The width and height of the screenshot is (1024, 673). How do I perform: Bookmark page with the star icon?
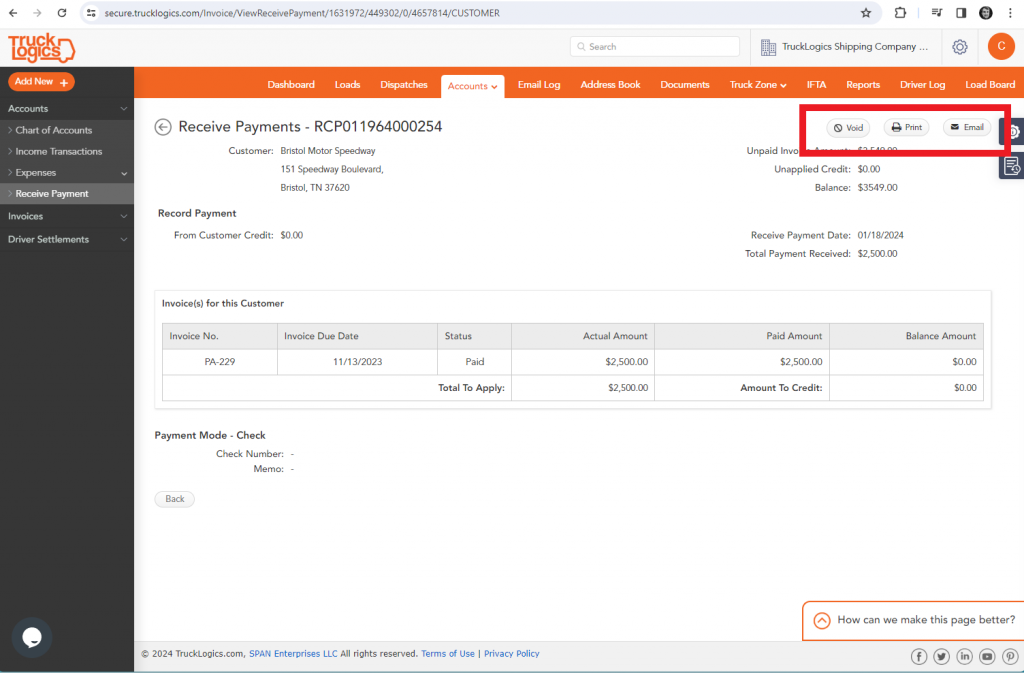click(866, 13)
